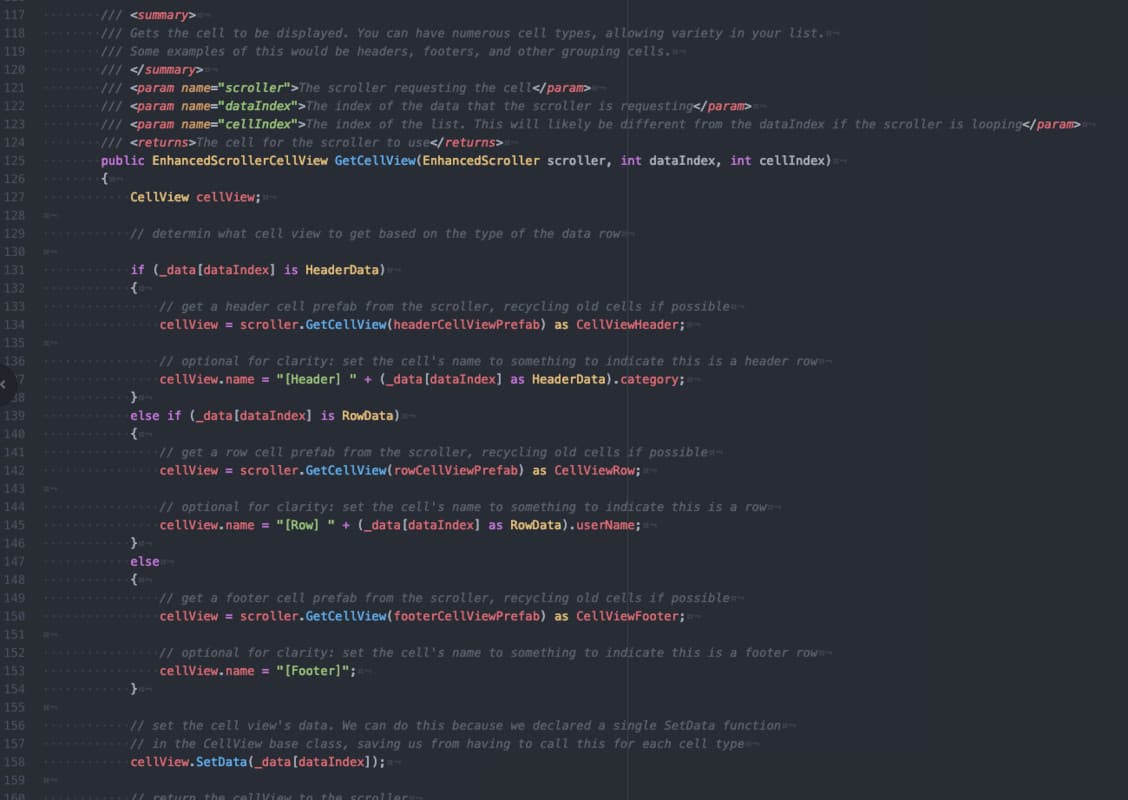
Task: Click the SetData method call
Action: pyautogui.click(x=225, y=762)
